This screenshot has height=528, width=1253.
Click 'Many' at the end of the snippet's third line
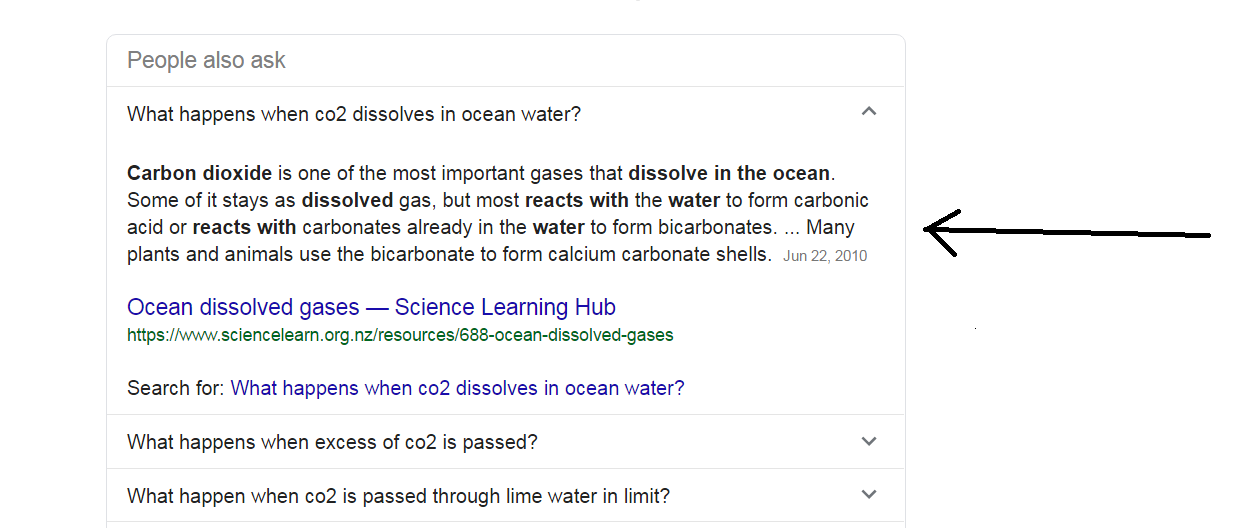(x=830, y=227)
